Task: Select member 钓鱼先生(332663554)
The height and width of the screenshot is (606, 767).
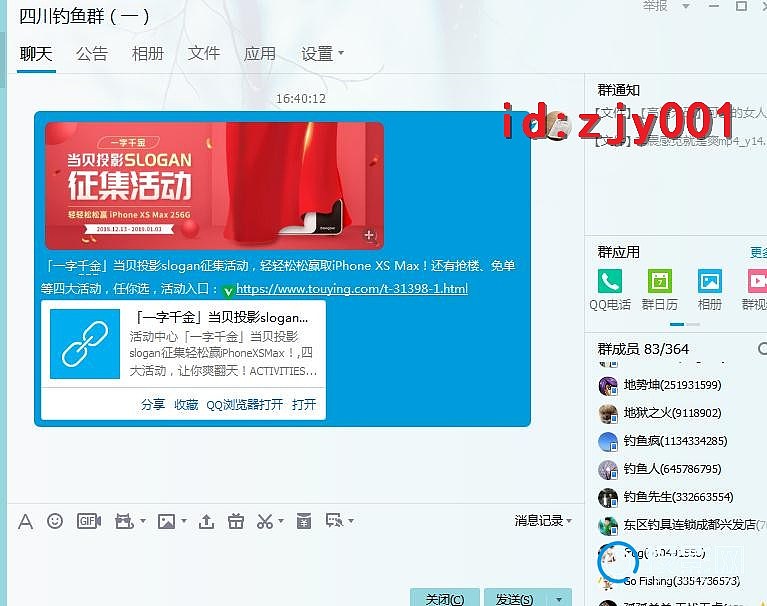Action: click(678, 497)
